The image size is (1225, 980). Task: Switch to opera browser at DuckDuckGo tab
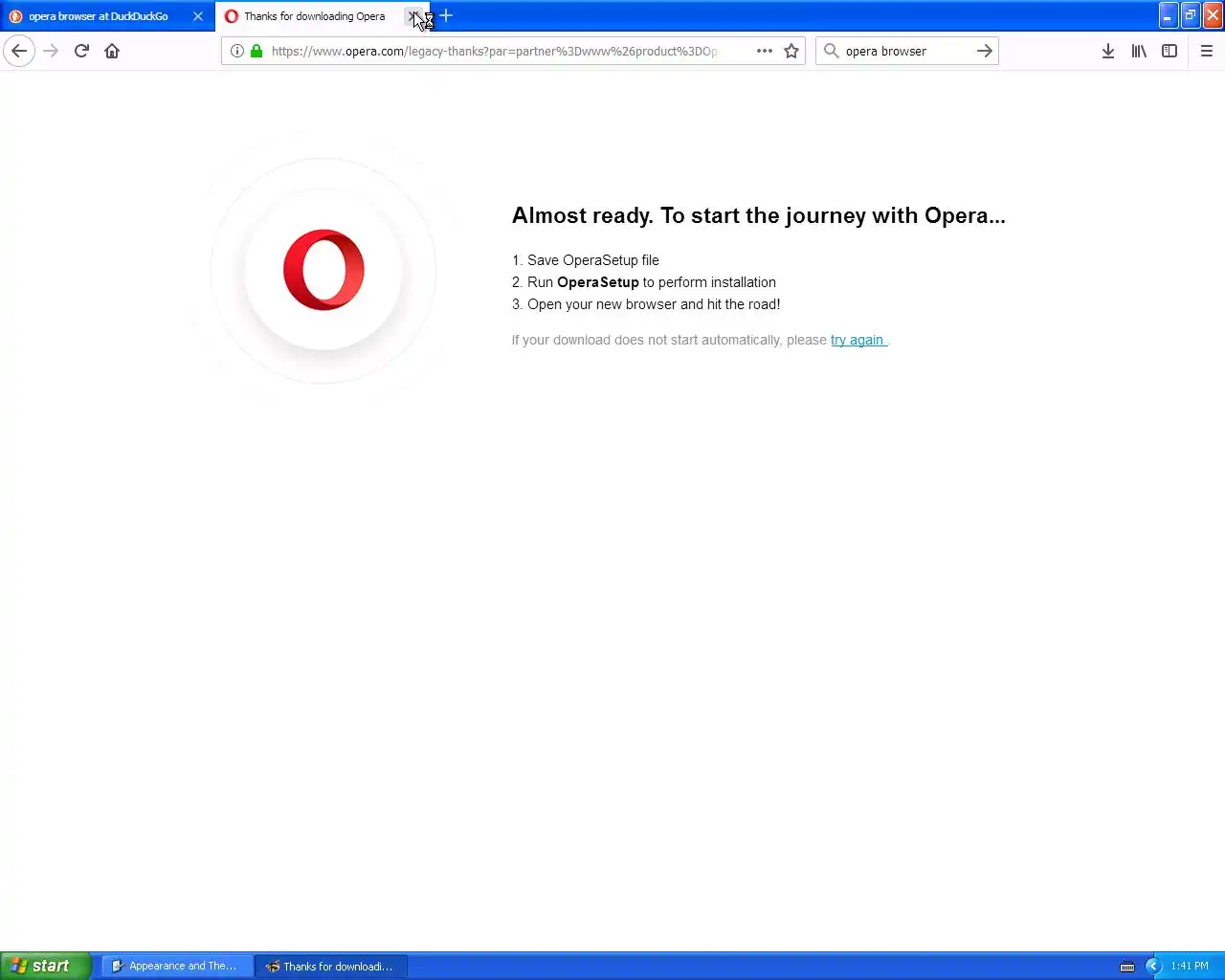(x=99, y=16)
